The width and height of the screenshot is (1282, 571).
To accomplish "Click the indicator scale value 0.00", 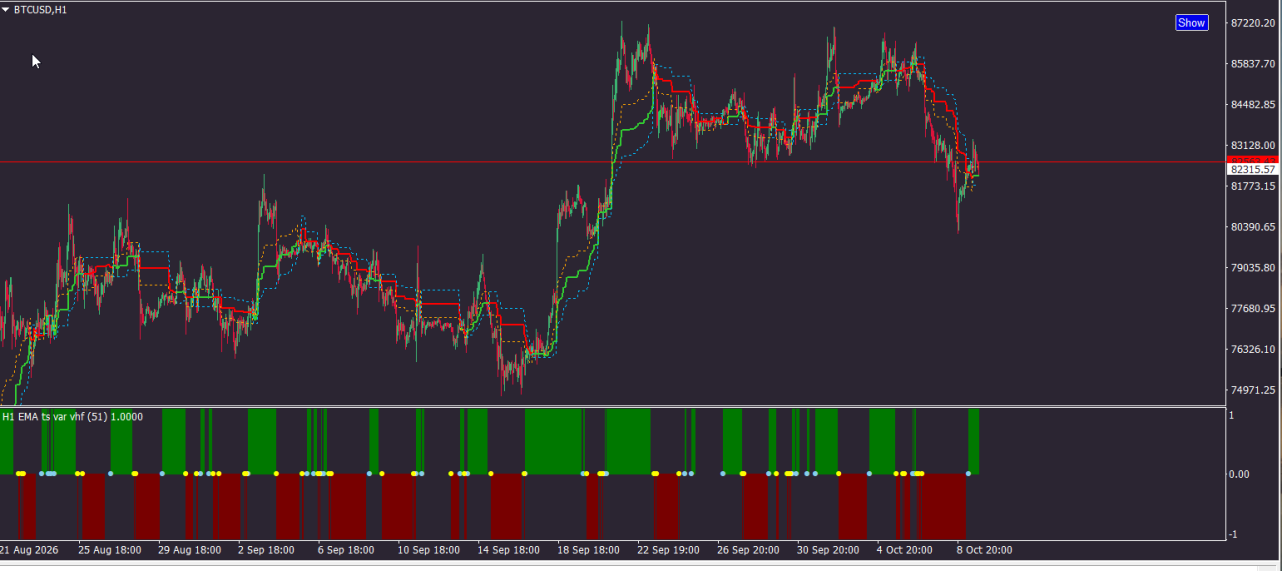I will click(1239, 474).
